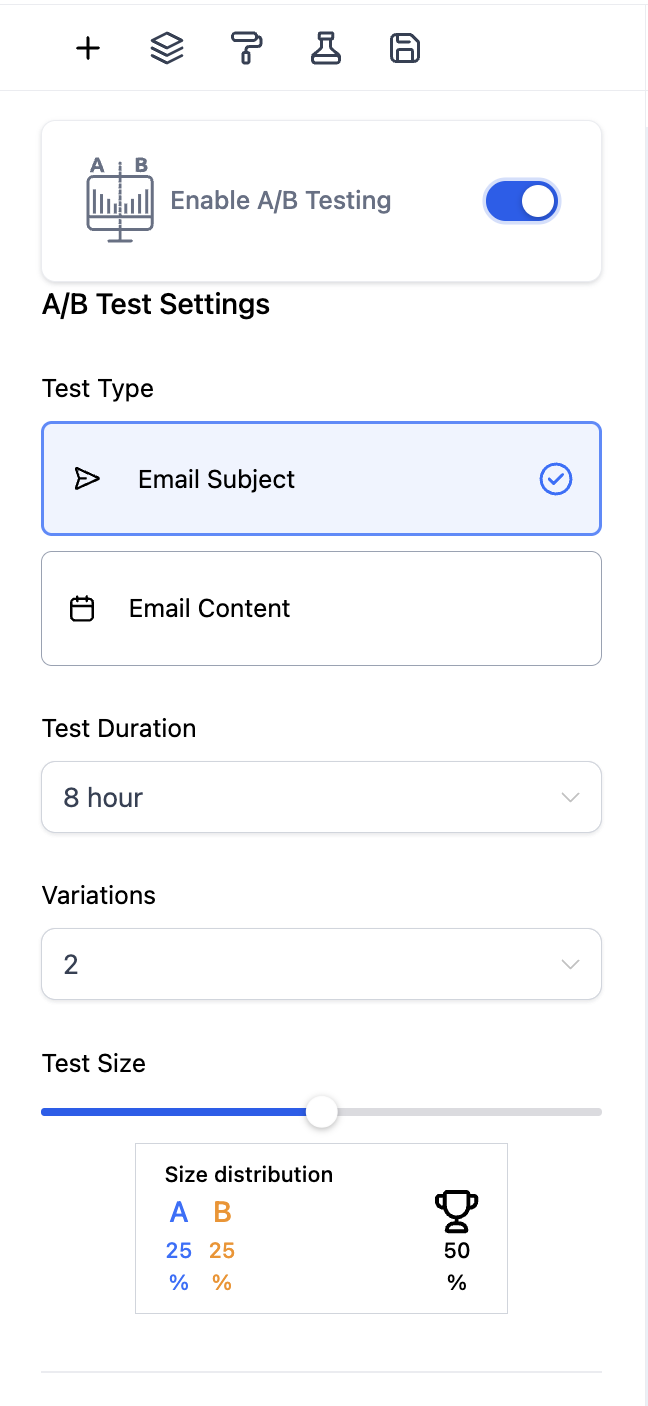Click the floppy disk save icon
Image resolution: width=648 pixels, height=1406 pixels.
click(x=405, y=48)
